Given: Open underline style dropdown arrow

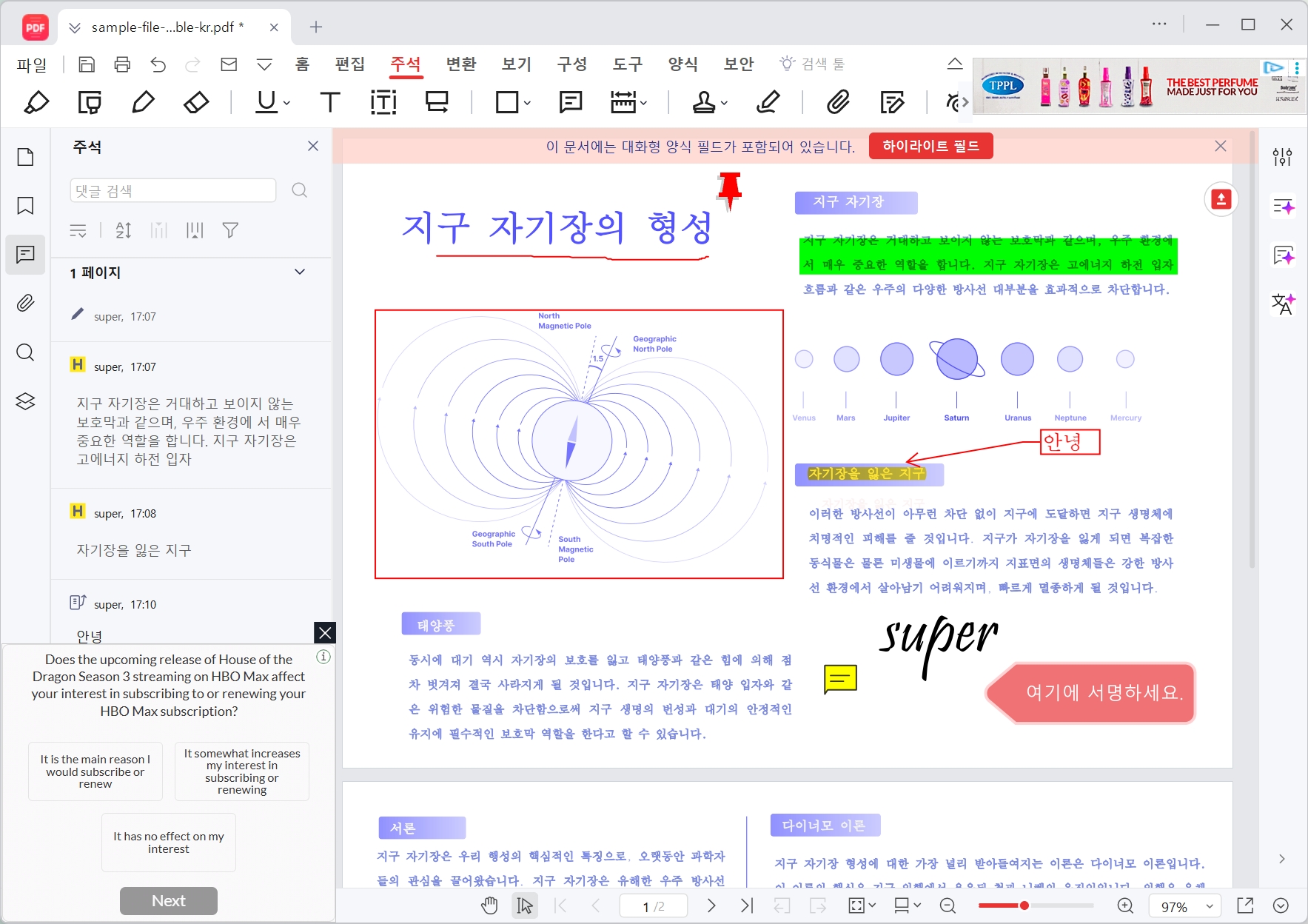Looking at the screenshot, I should [x=286, y=103].
